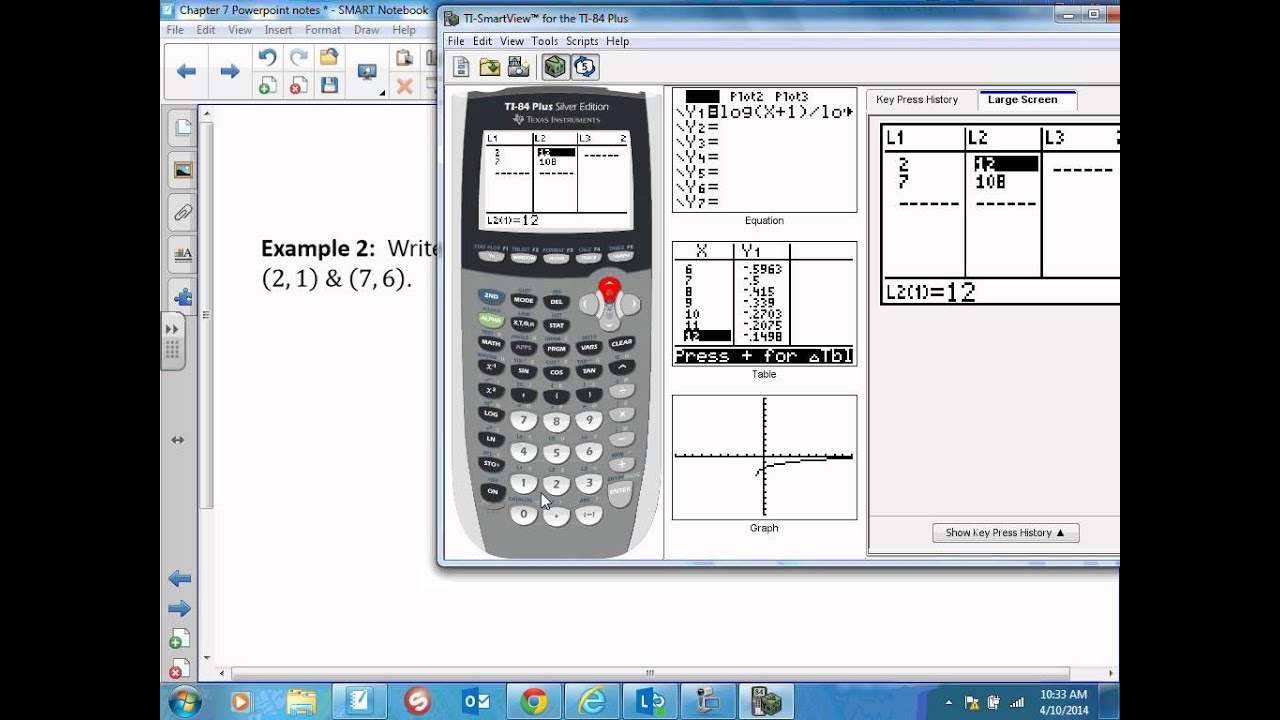1280x720 pixels.
Task: Toggle the View3 pane icon in TI-SmartView toolbar
Action: tap(555, 67)
